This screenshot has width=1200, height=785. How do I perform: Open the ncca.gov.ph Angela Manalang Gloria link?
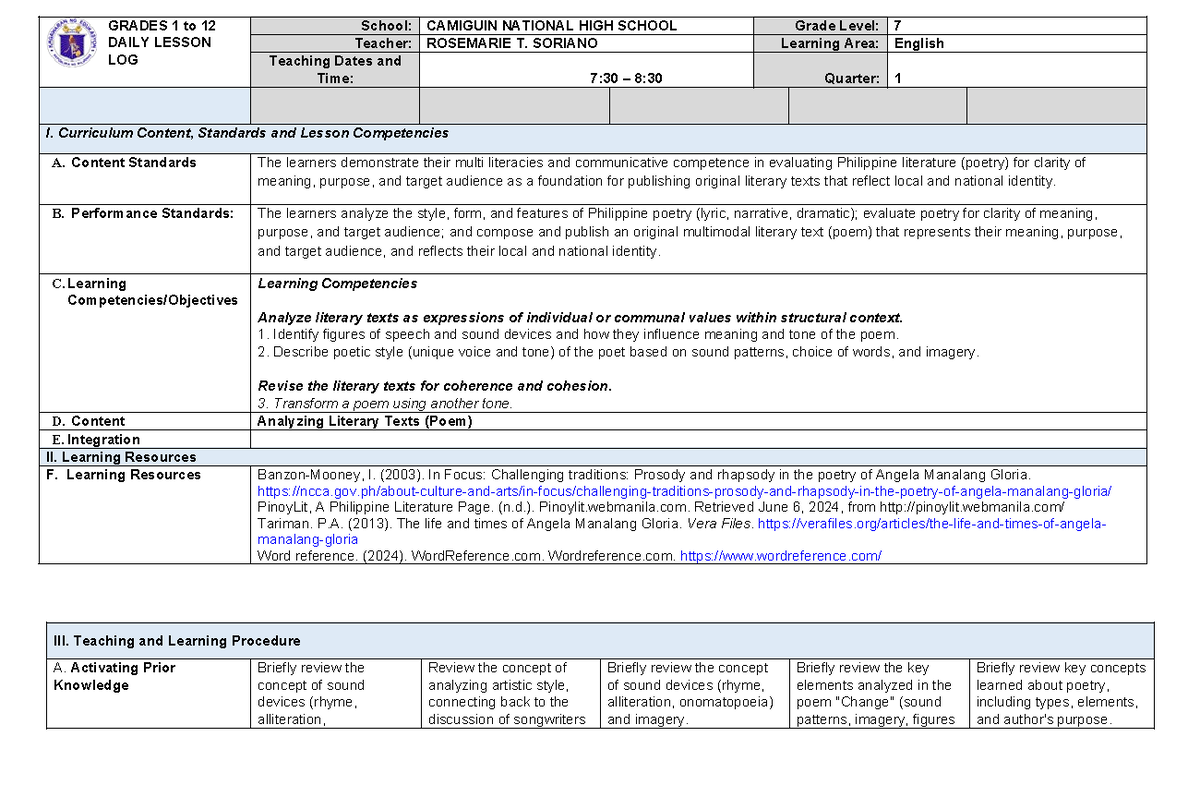(x=684, y=492)
